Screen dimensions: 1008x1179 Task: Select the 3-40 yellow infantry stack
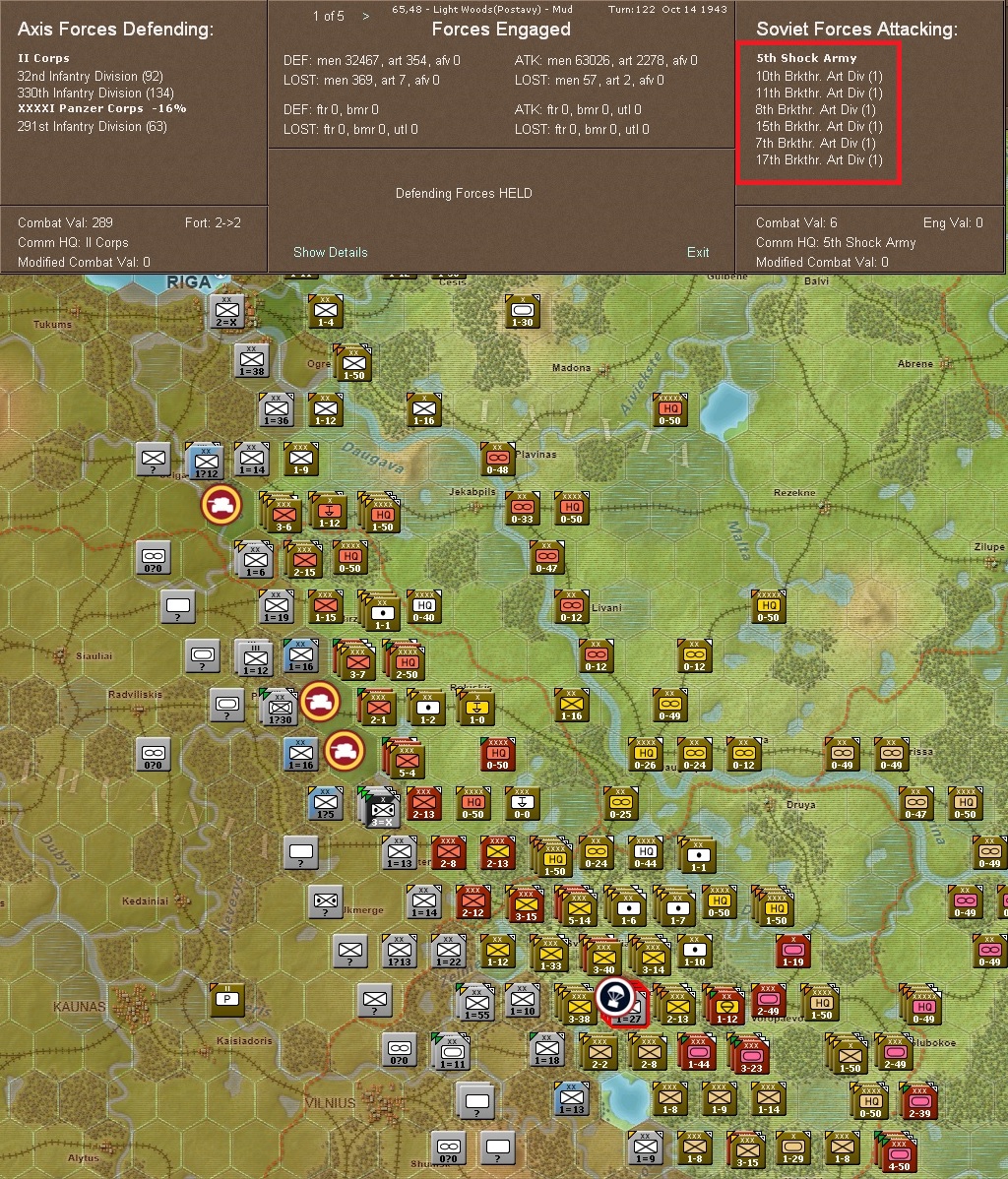pyautogui.click(x=601, y=956)
